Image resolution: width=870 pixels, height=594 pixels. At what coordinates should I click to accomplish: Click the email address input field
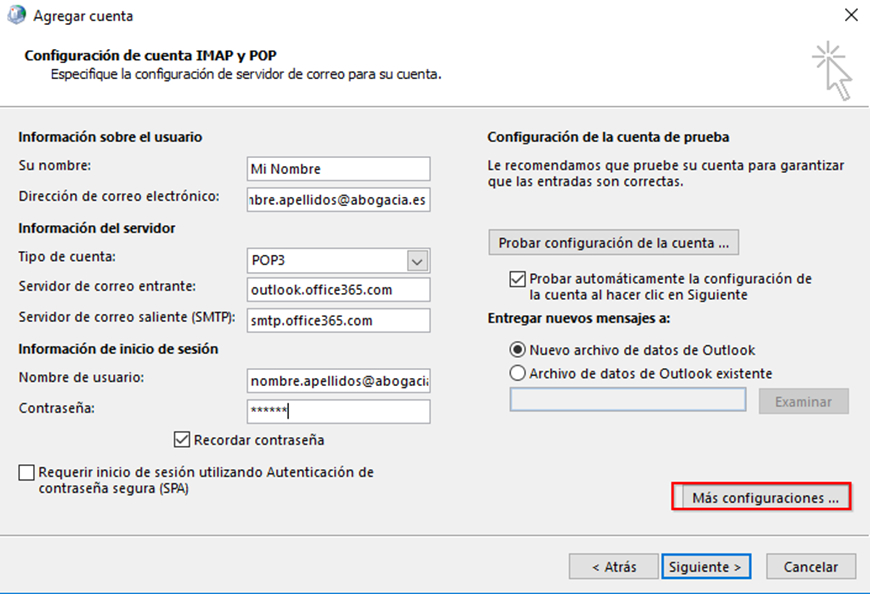pos(338,200)
